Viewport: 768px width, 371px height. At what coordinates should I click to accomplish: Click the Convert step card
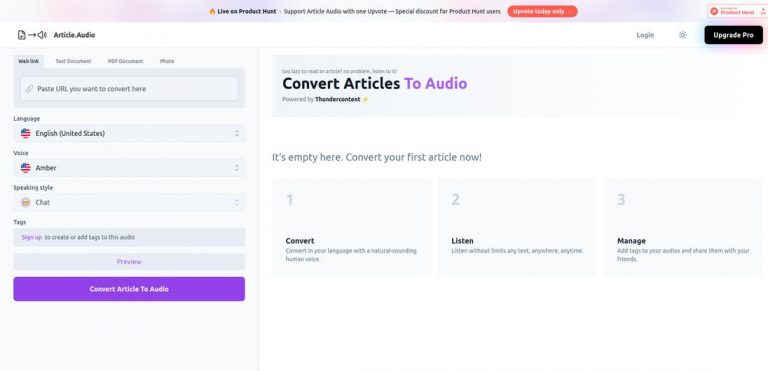(x=352, y=227)
